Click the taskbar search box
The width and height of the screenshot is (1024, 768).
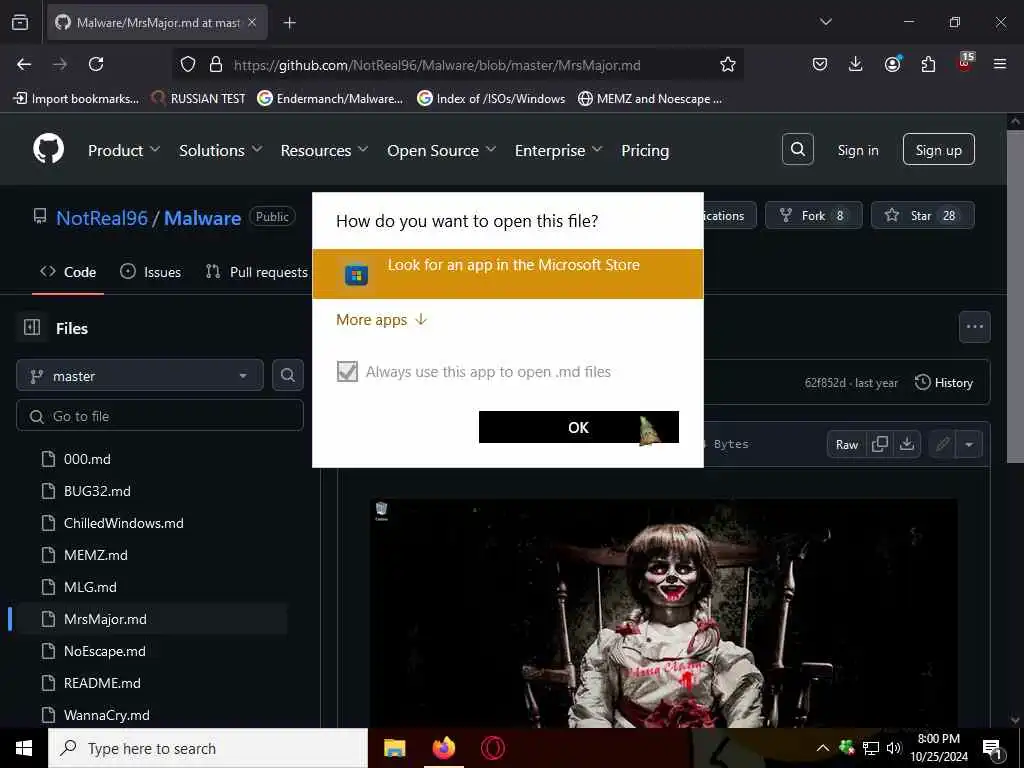[x=208, y=748]
